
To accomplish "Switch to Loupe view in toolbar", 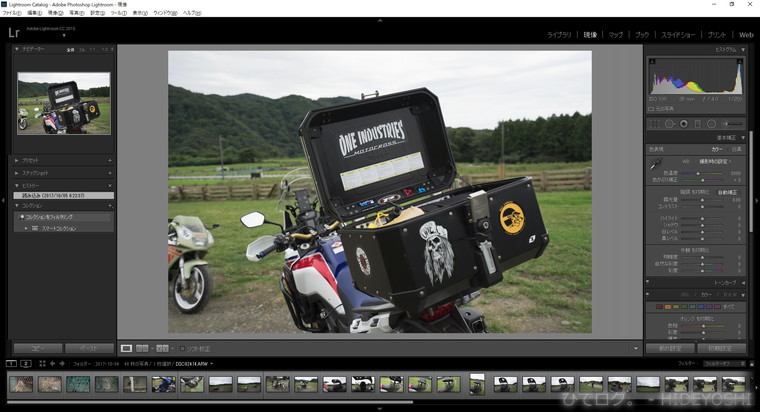I will [127, 349].
